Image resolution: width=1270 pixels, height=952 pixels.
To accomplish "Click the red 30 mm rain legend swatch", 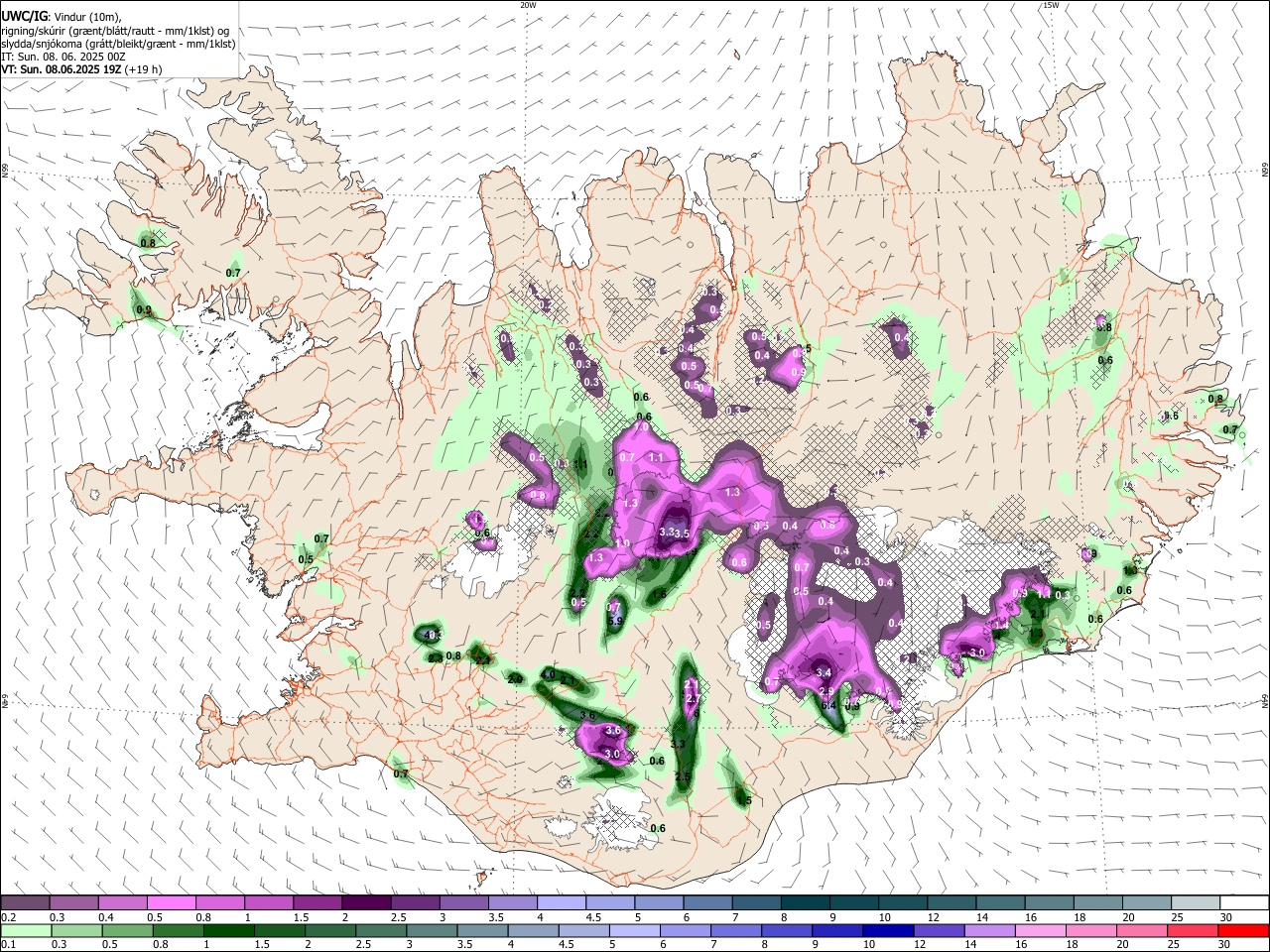I will (x=1243, y=931).
